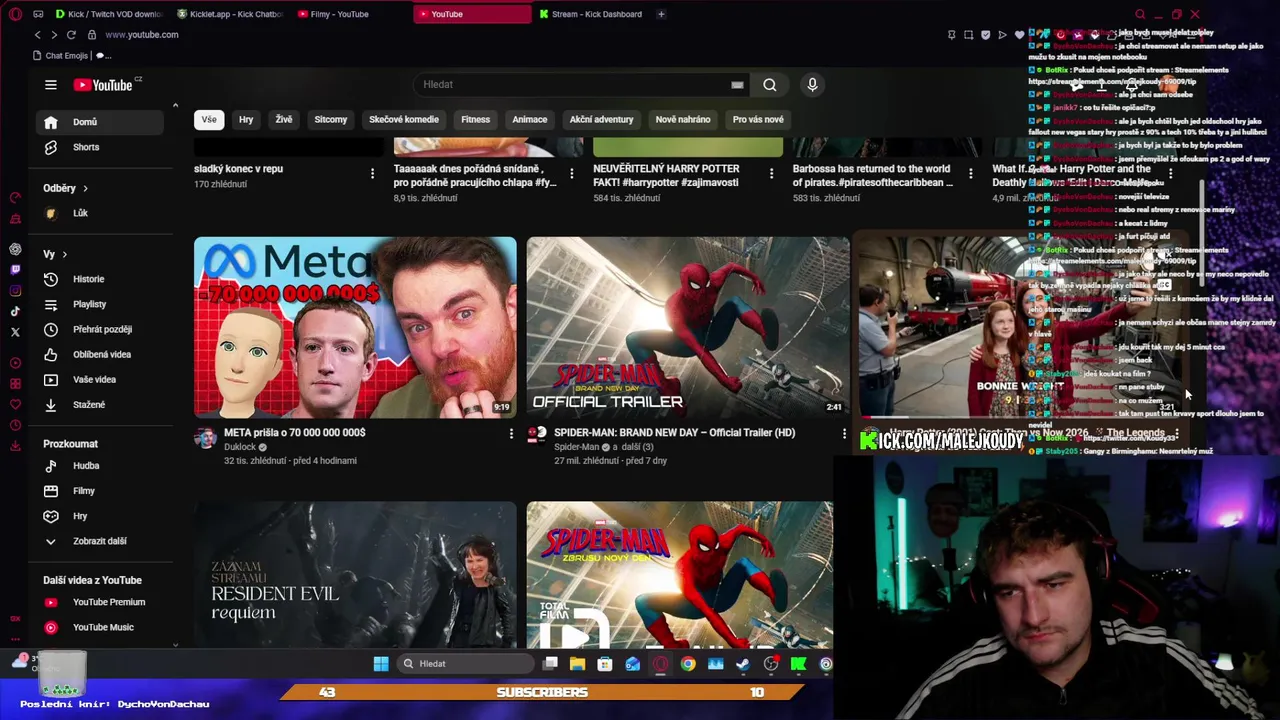Open a new browser tab with plus button
This screenshot has height=720, width=1280.
661,14
